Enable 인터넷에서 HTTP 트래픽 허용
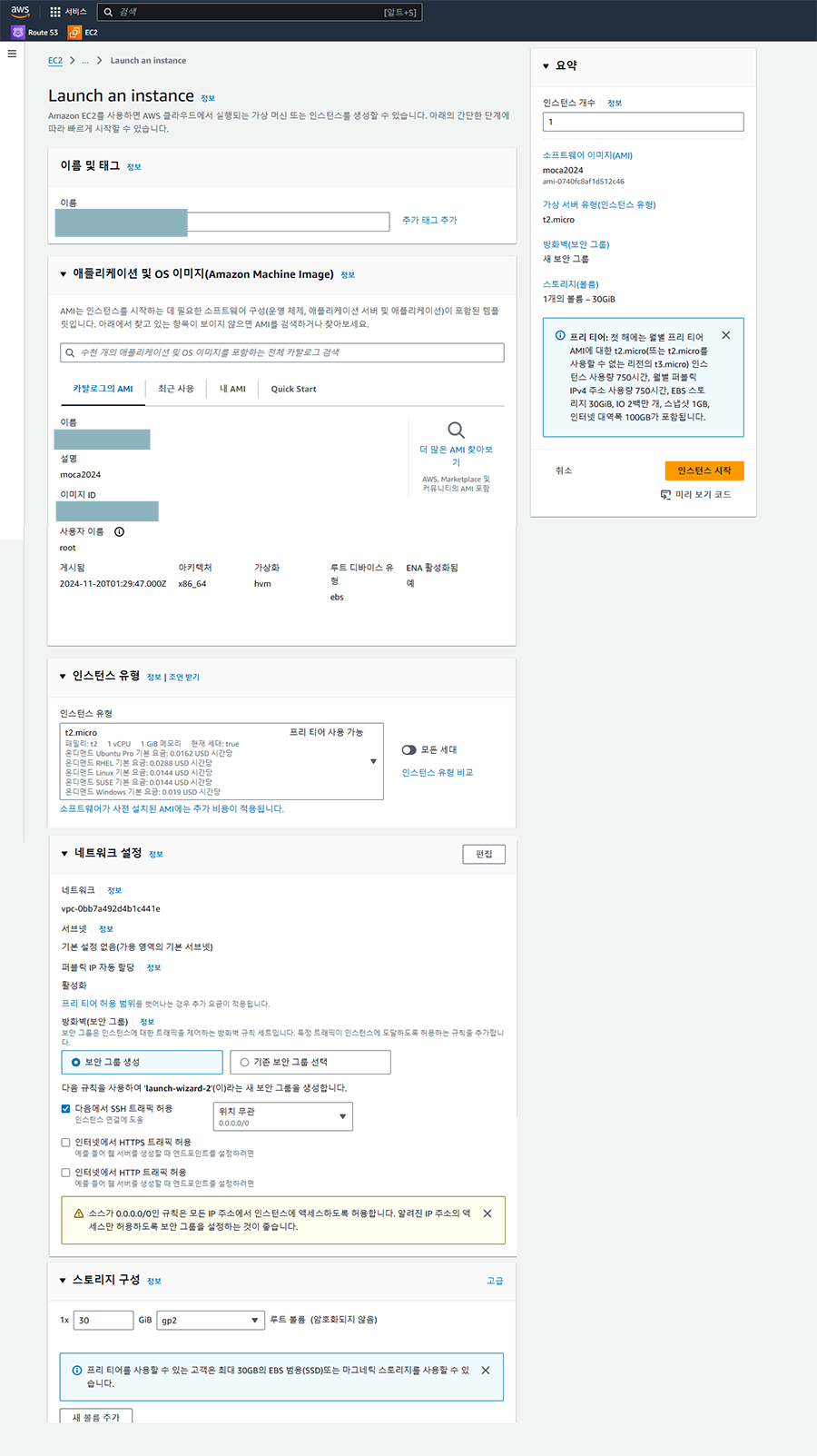Viewport: 817px width, 1456px height. [x=65, y=1173]
